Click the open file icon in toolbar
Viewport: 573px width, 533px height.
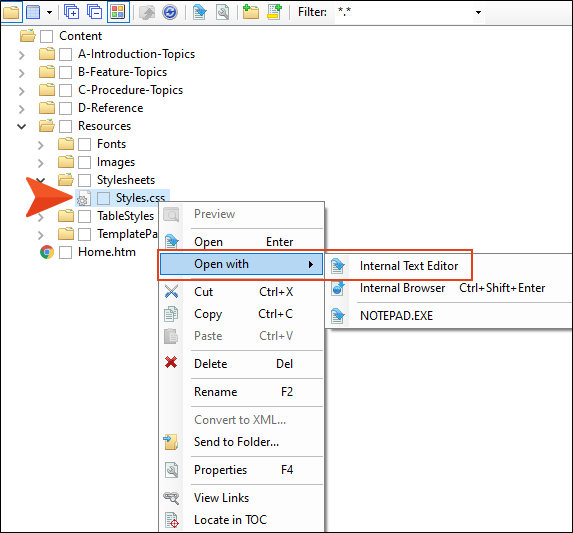pos(200,12)
